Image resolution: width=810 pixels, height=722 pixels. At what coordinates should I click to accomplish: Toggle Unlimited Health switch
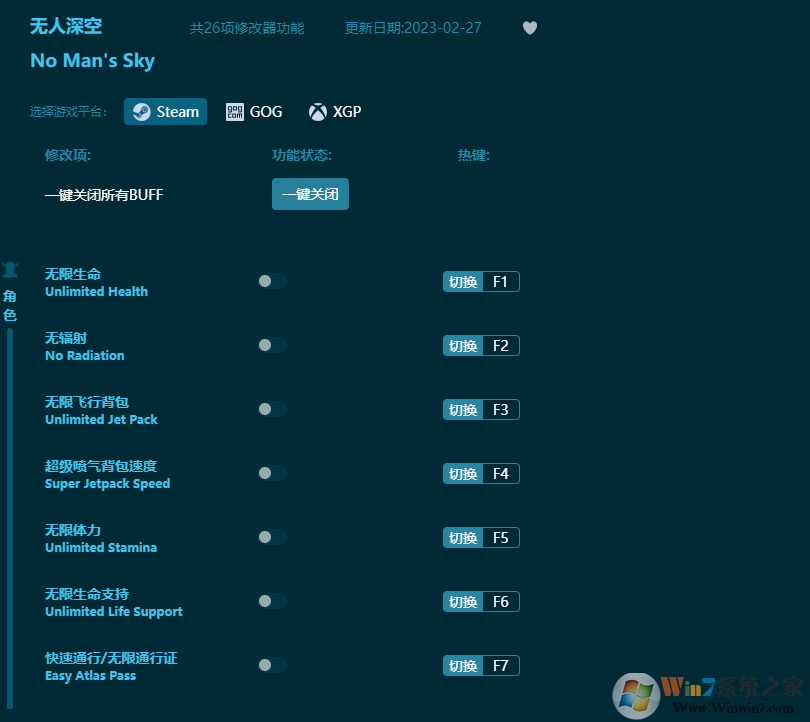point(272,281)
